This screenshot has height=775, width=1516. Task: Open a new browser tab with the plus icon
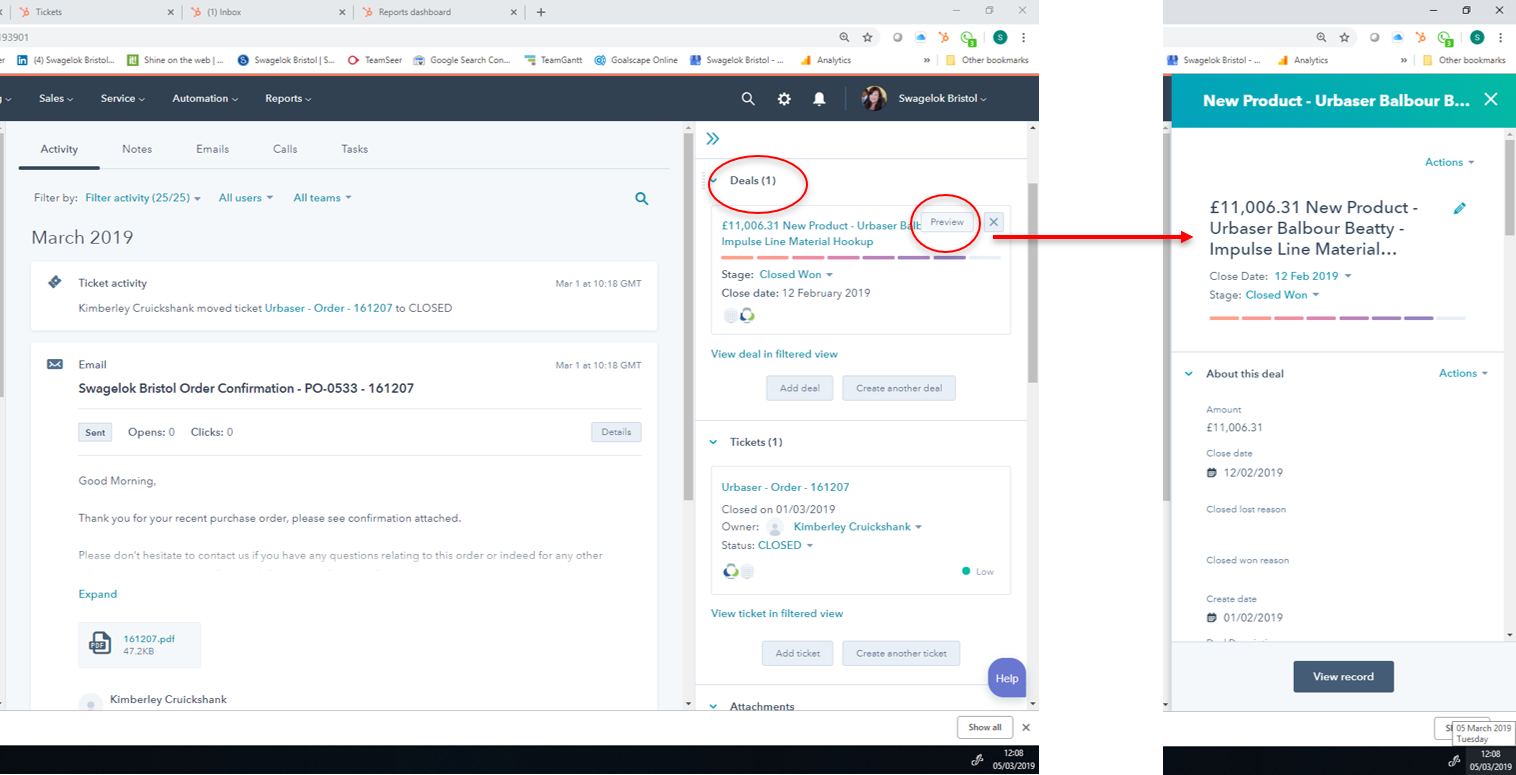pyautogui.click(x=541, y=12)
